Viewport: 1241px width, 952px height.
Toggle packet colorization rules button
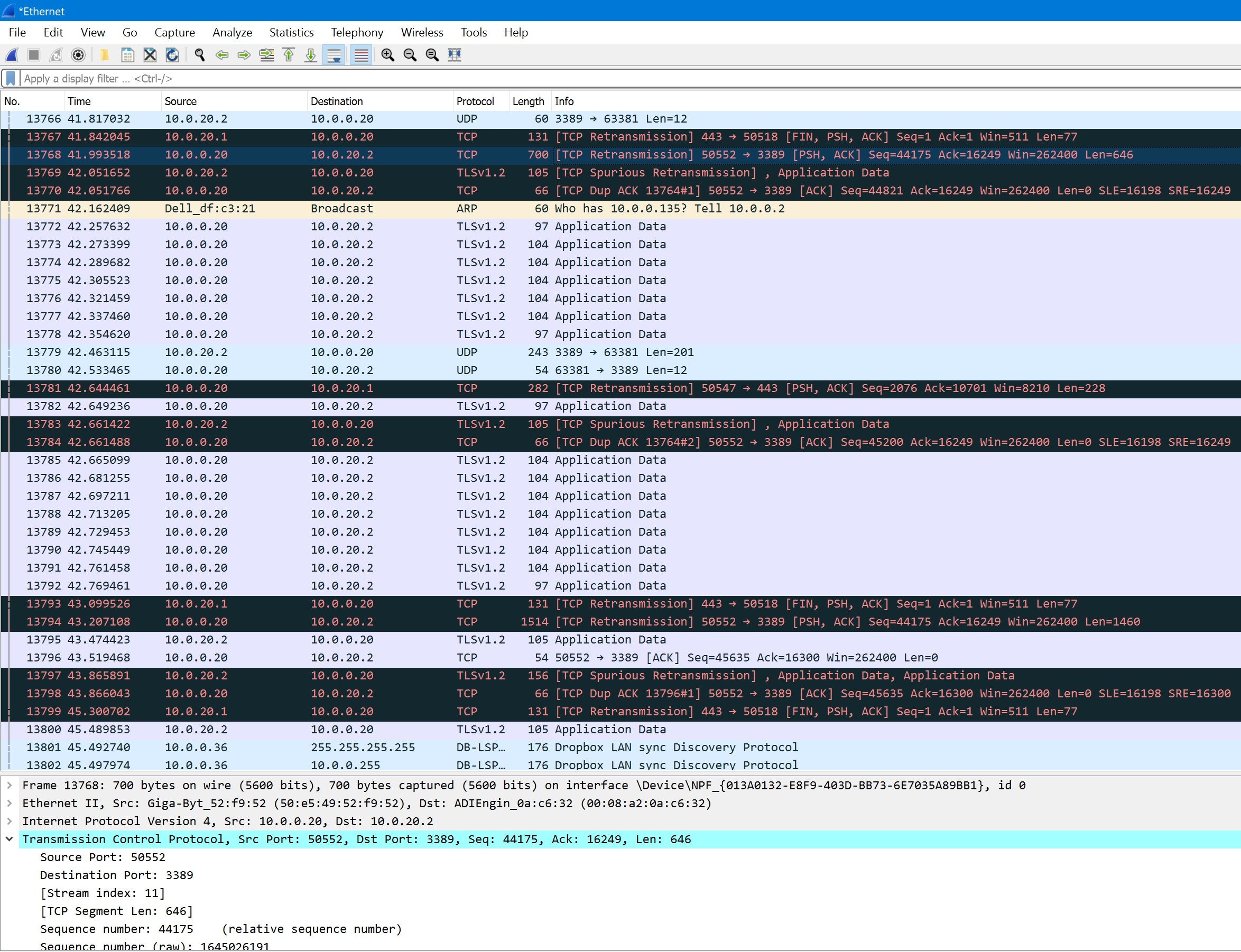pos(361,55)
